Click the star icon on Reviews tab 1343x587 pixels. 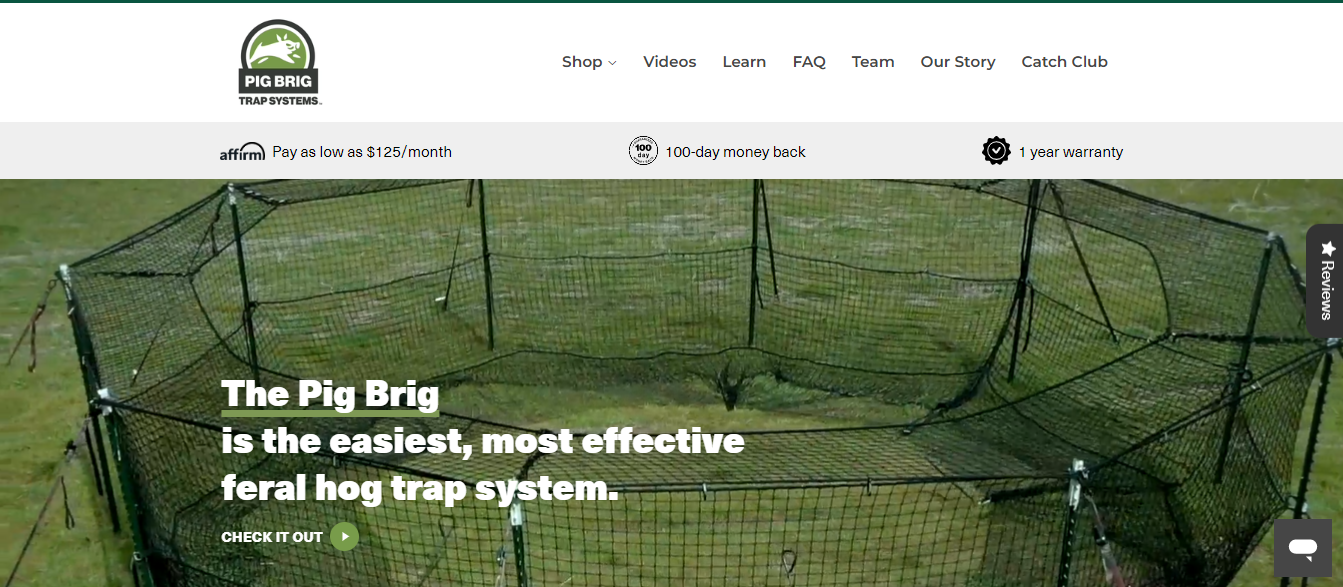[x=1328, y=248]
